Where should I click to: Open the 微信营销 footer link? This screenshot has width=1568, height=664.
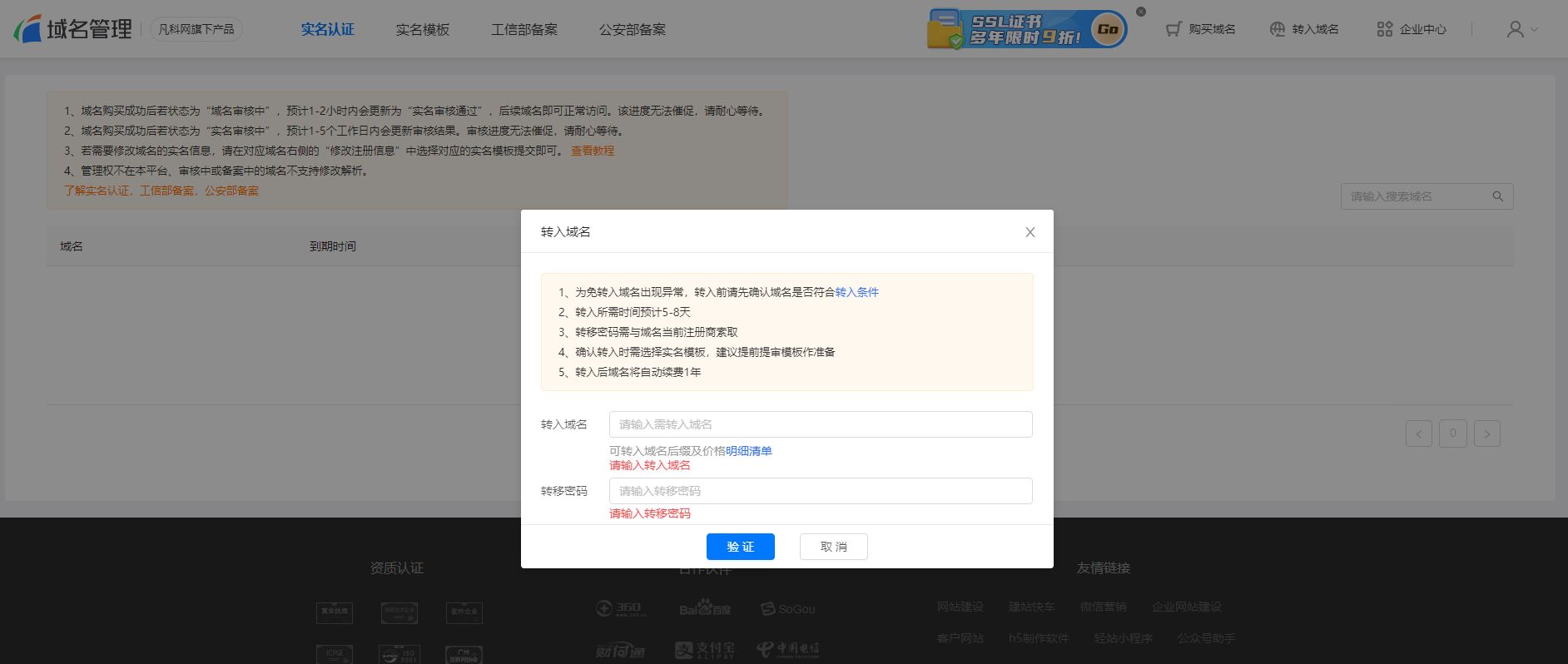click(1104, 607)
